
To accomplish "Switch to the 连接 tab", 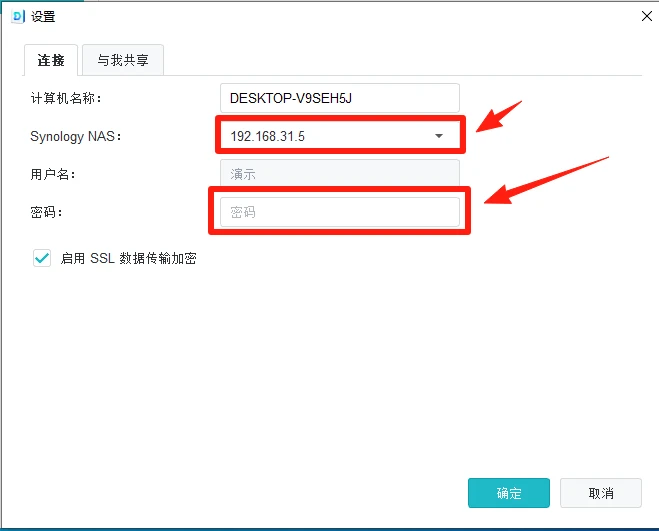I will pyautogui.click(x=51, y=60).
